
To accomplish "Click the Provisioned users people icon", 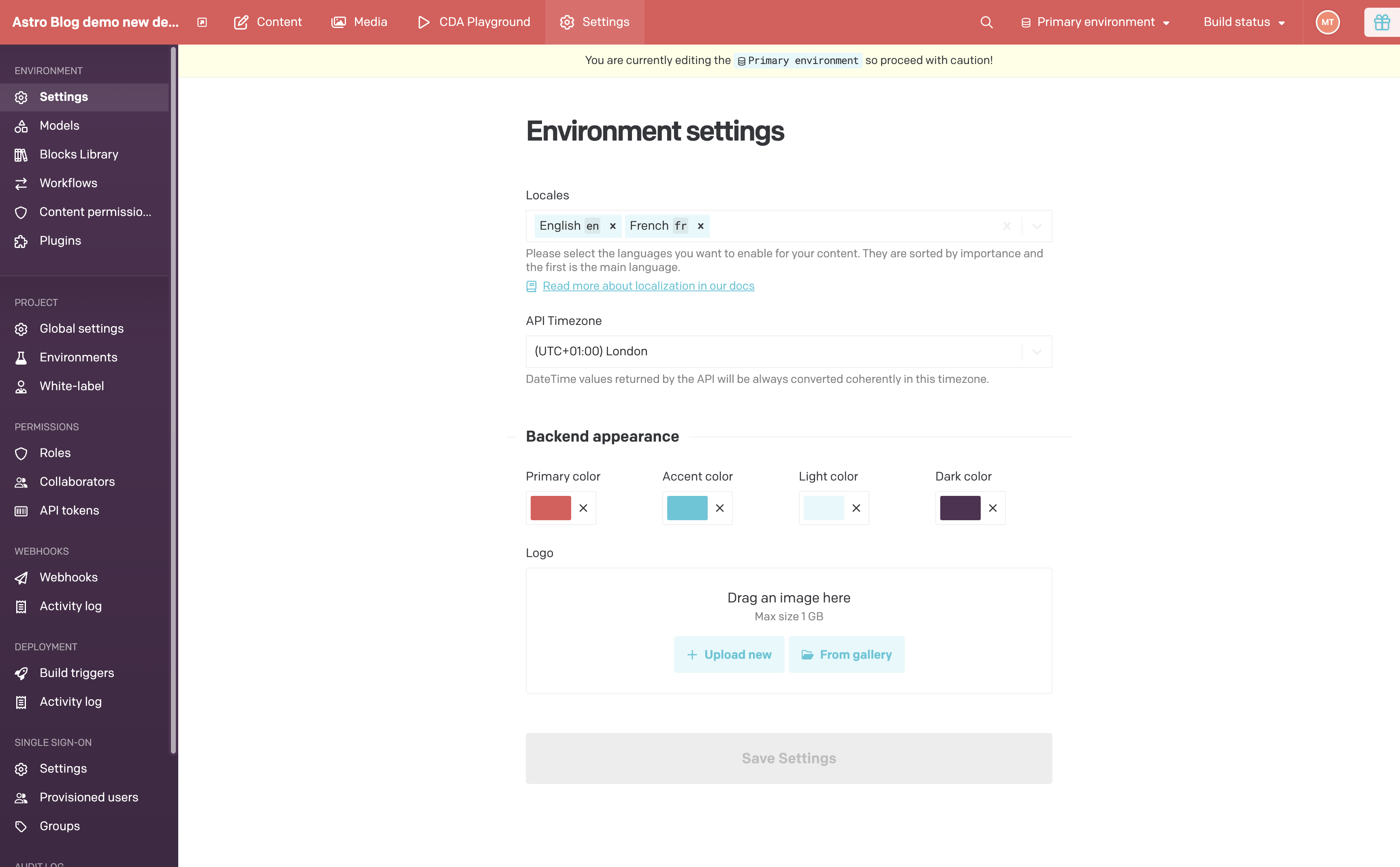I will [21, 798].
